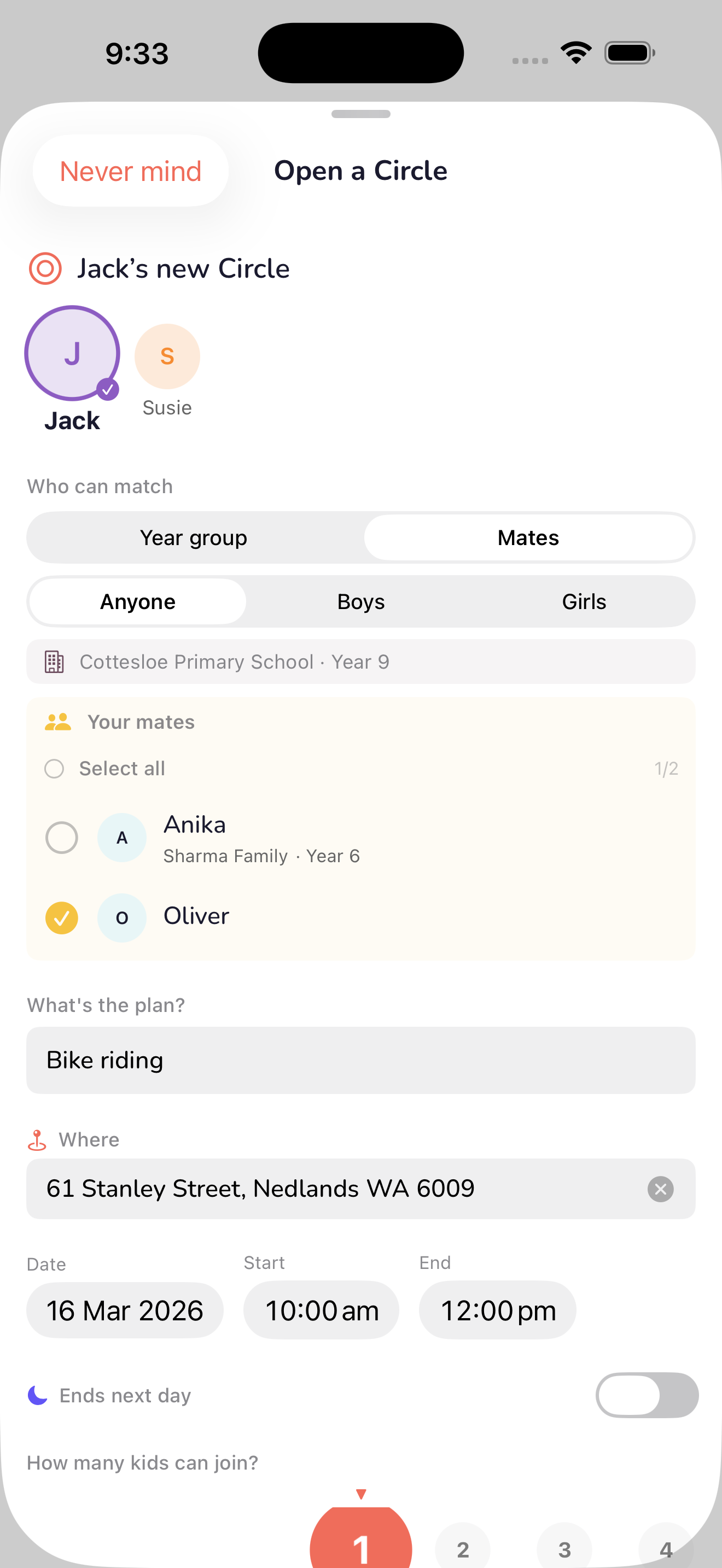Select Susie's avatar

tap(167, 356)
